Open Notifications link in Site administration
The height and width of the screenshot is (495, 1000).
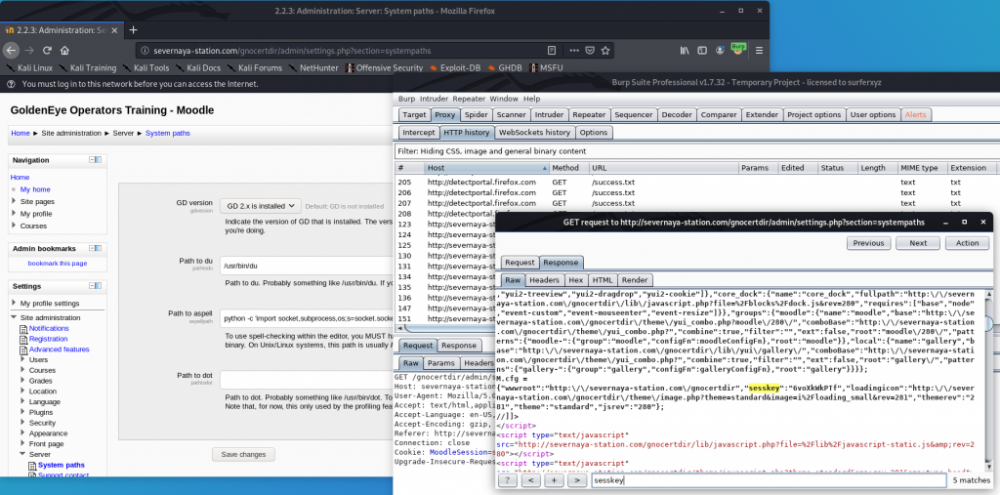tap(48, 328)
